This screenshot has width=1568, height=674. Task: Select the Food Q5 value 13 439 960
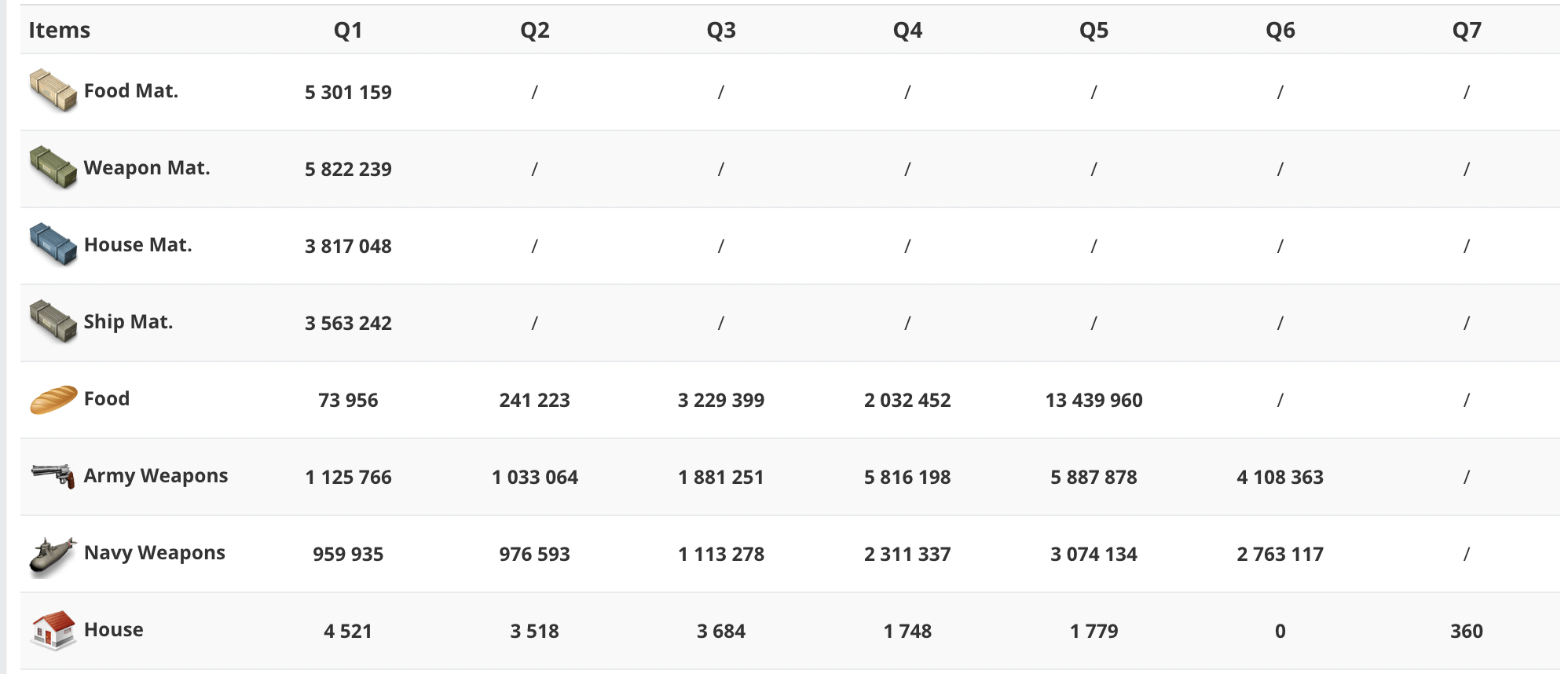pos(1094,400)
